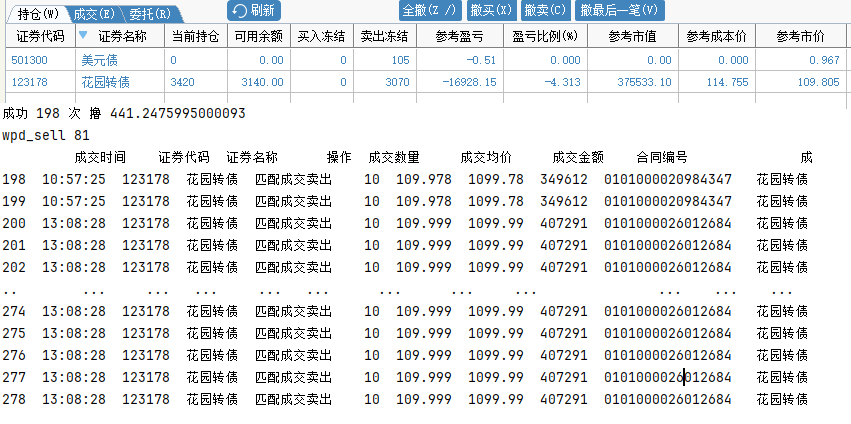The height and width of the screenshot is (424, 851).
Task: Click the 撤最后一笔(V) button
Action: [x=619, y=10]
